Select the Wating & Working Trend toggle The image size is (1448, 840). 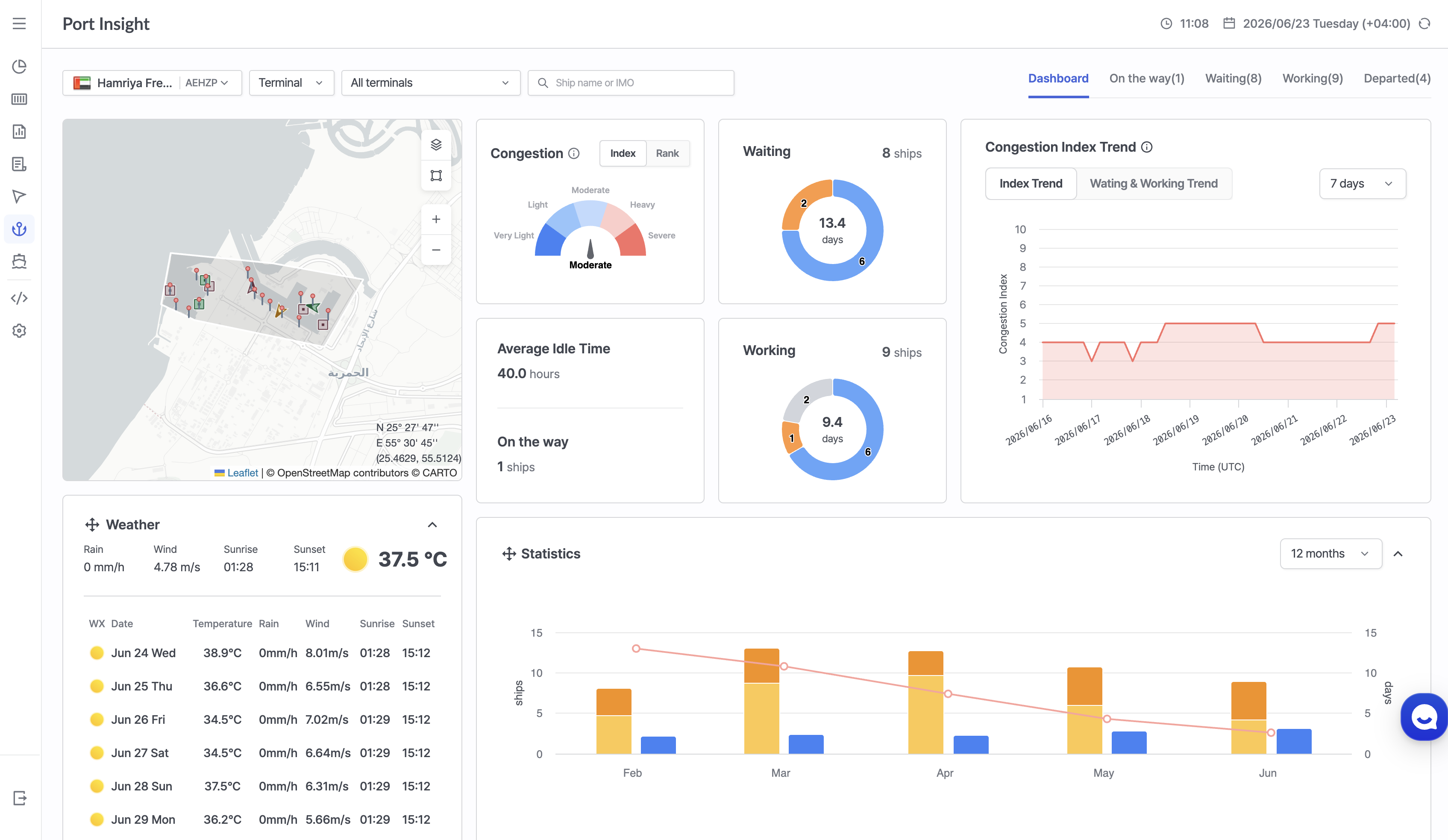[1154, 184]
